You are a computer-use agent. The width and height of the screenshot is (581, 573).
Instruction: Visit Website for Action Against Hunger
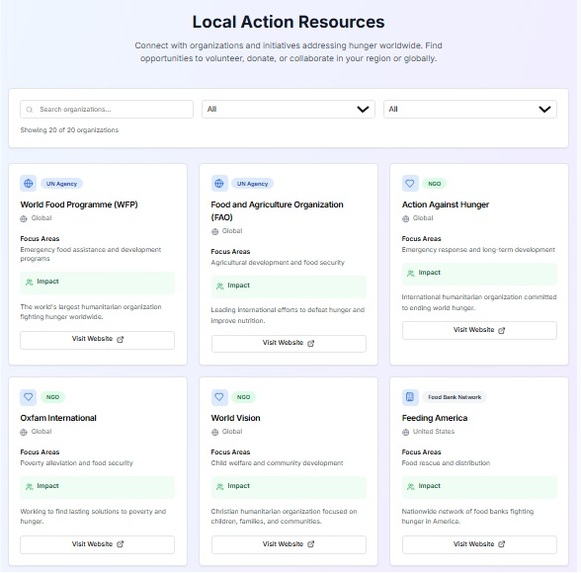coord(479,330)
